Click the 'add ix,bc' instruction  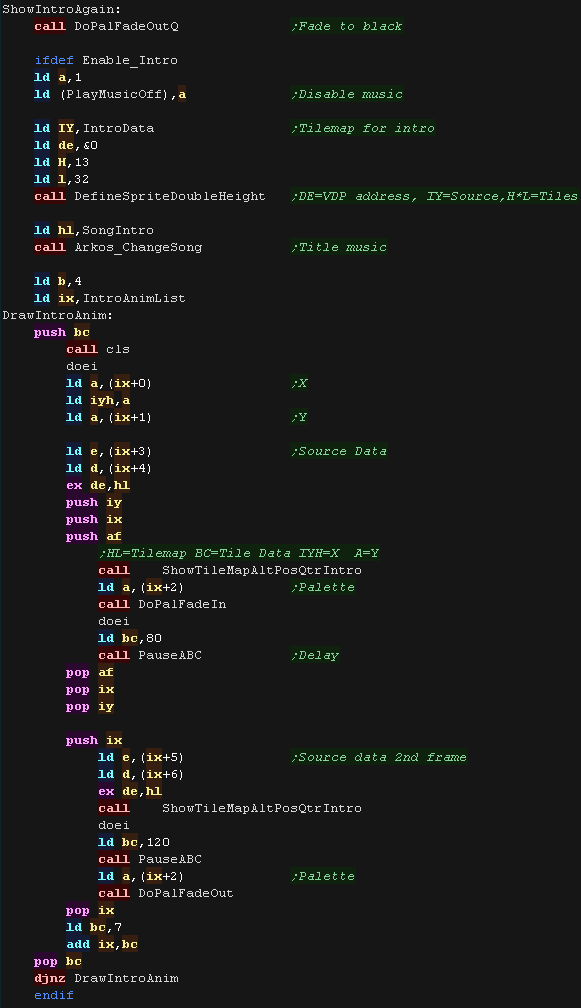coord(102,944)
